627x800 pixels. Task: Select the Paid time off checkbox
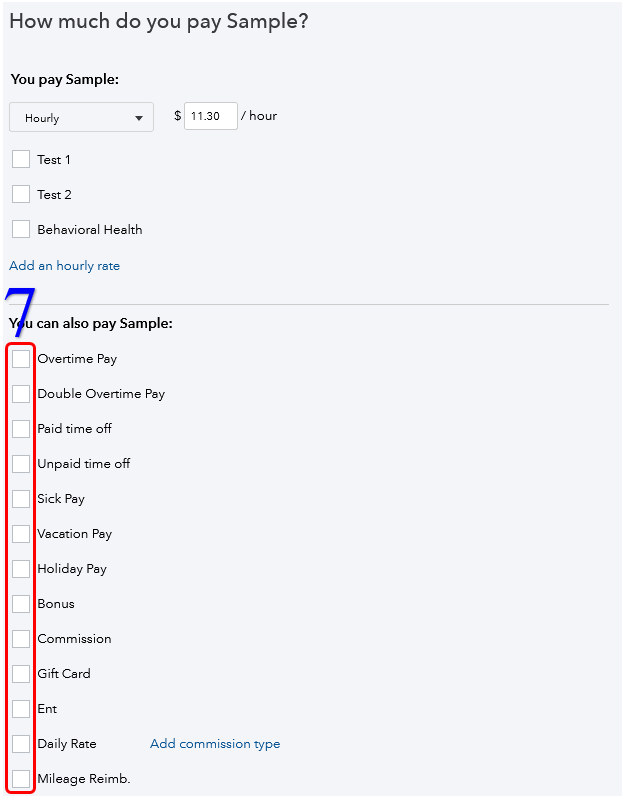click(21, 429)
